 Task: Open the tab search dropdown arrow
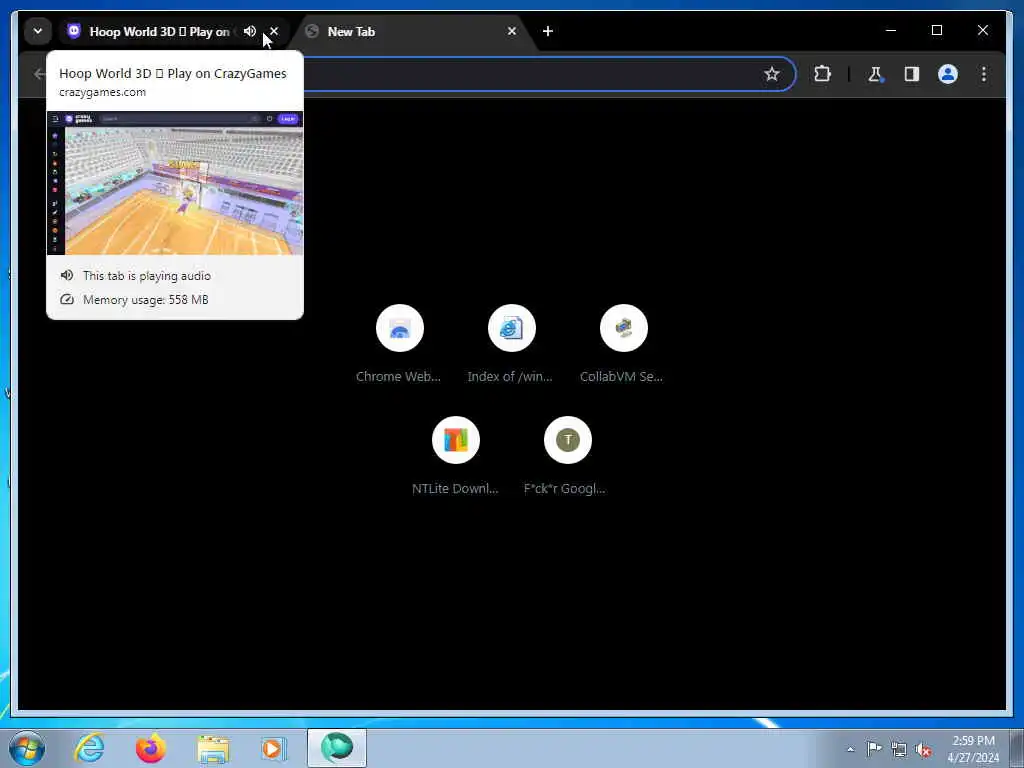tap(38, 31)
